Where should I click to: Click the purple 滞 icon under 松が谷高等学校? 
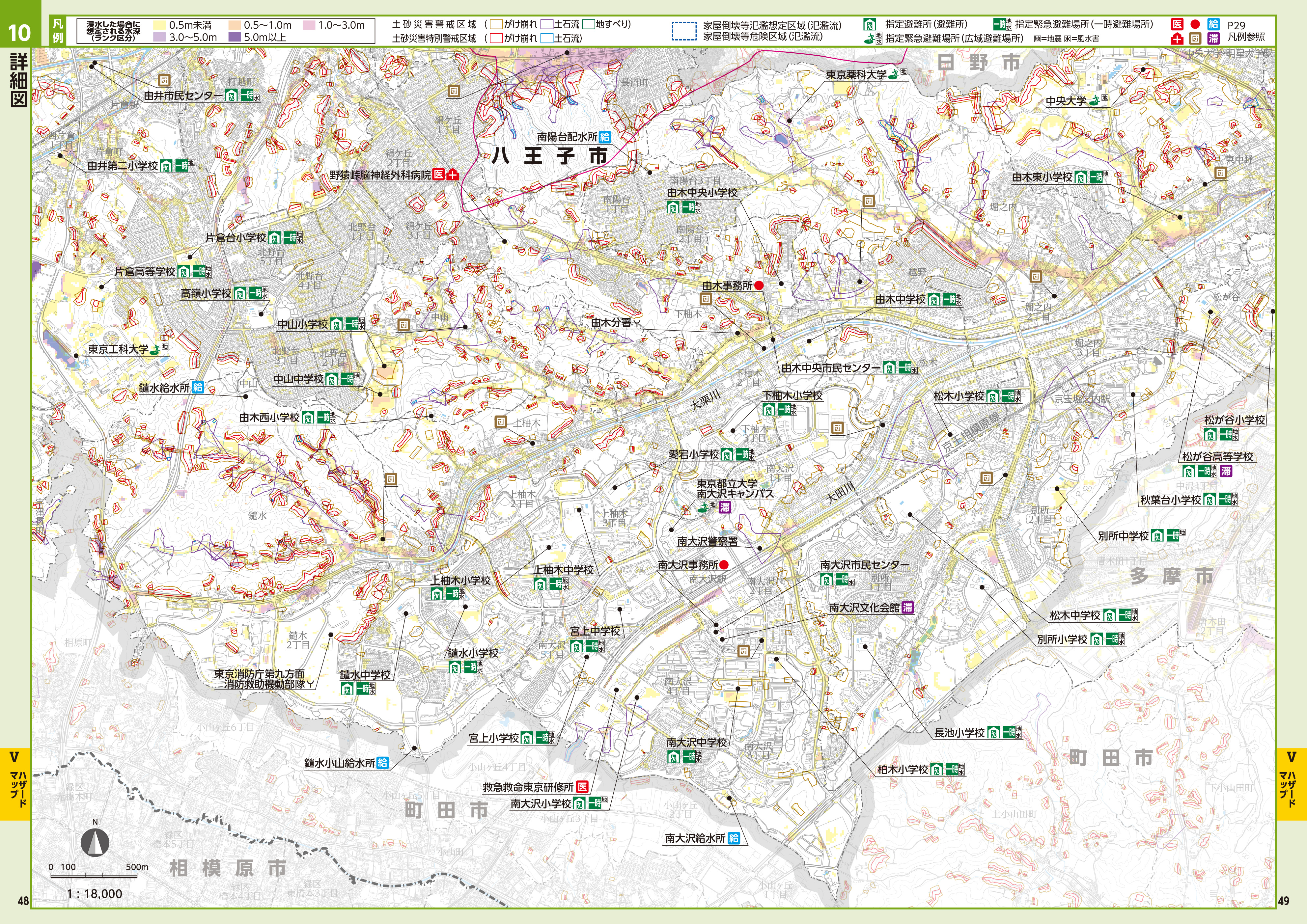pos(1226,471)
